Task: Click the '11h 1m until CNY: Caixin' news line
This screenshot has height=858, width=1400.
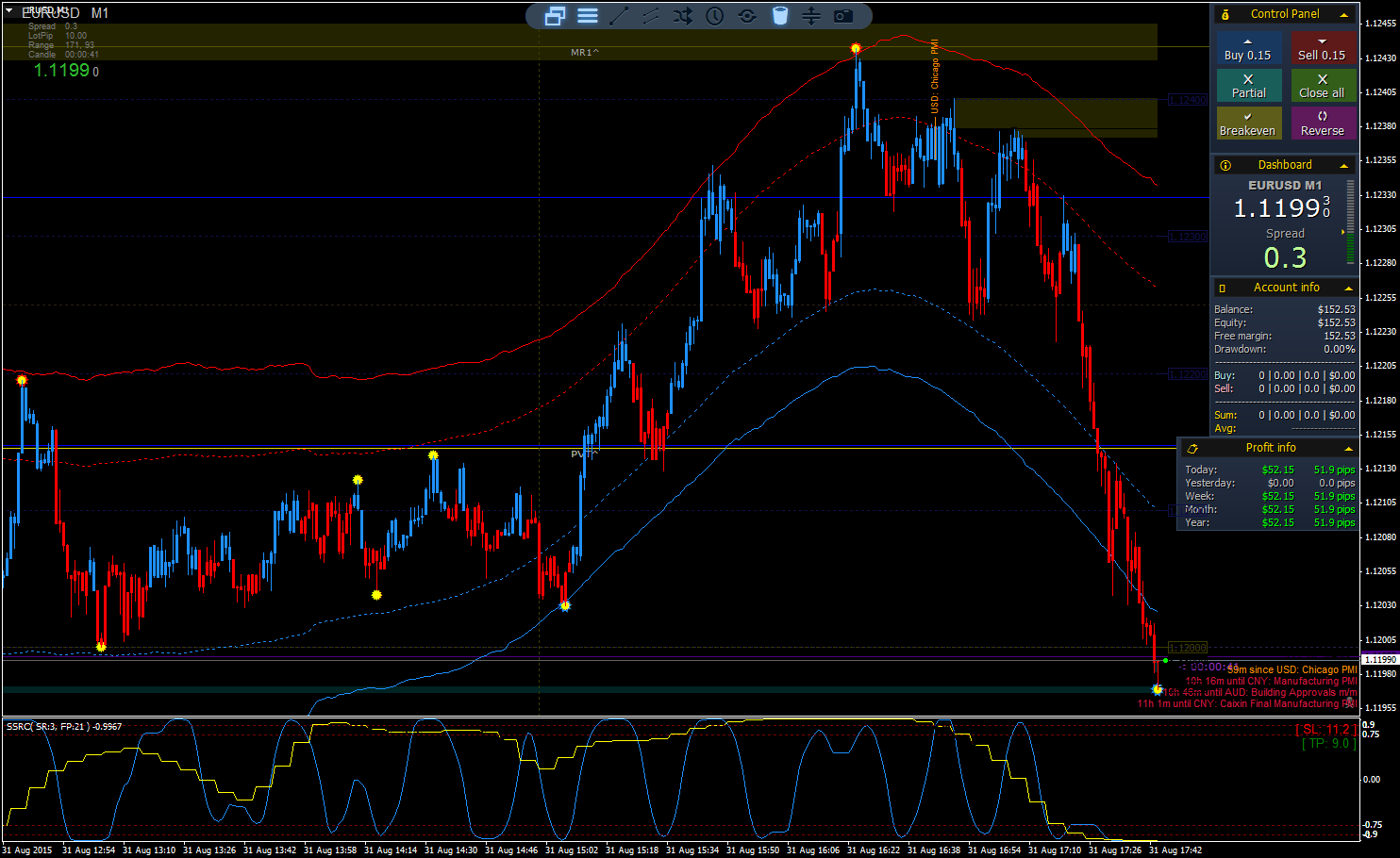Action: 1246,703
